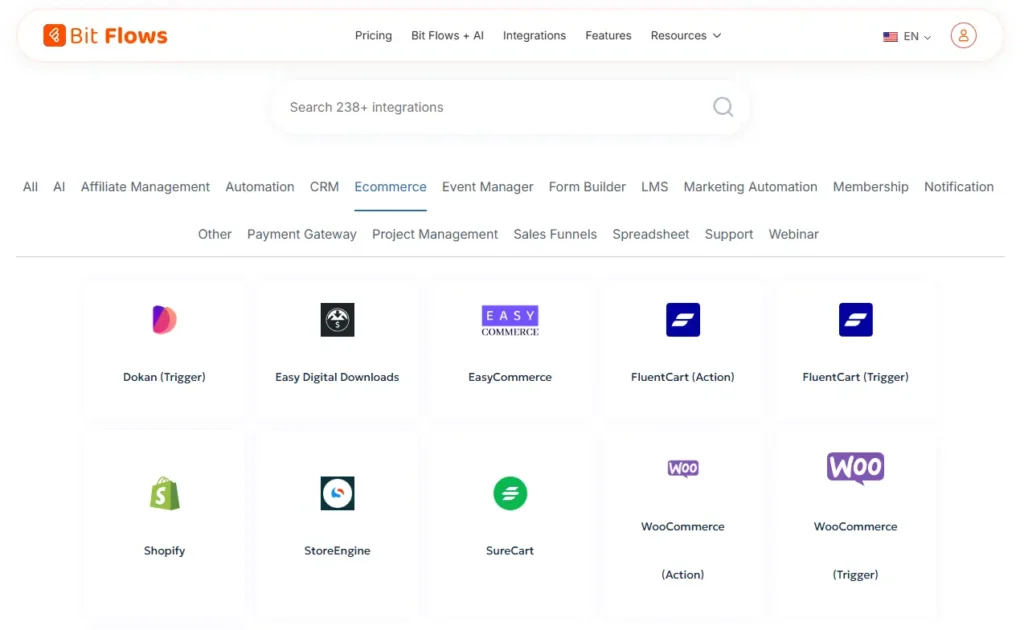1024x630 pixels.
Task: Click the WooCommerce (Trigger) title text
Action: click(x=856, y=550)
